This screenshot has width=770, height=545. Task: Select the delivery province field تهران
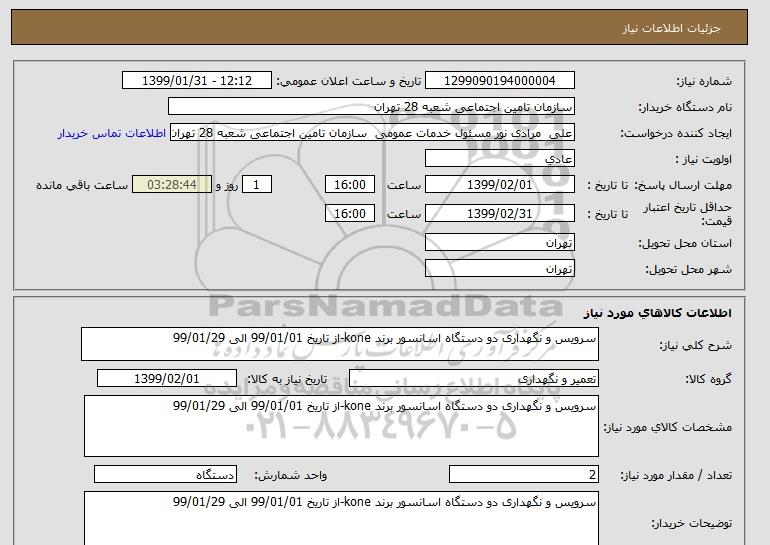(499, 243)
